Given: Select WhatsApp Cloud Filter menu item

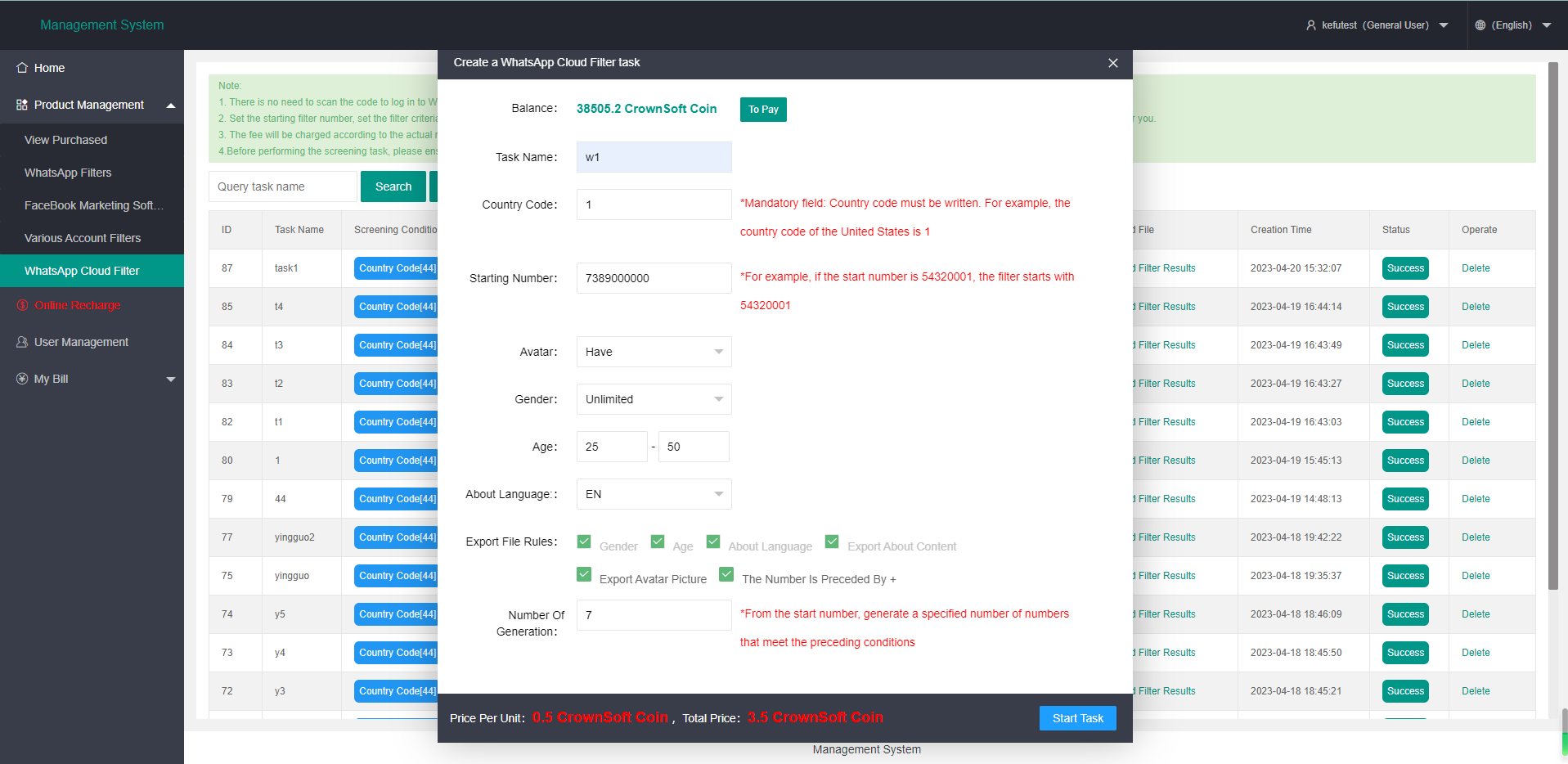Looking at the screenshot, I should pyautogui.click(x=92, y=271).
